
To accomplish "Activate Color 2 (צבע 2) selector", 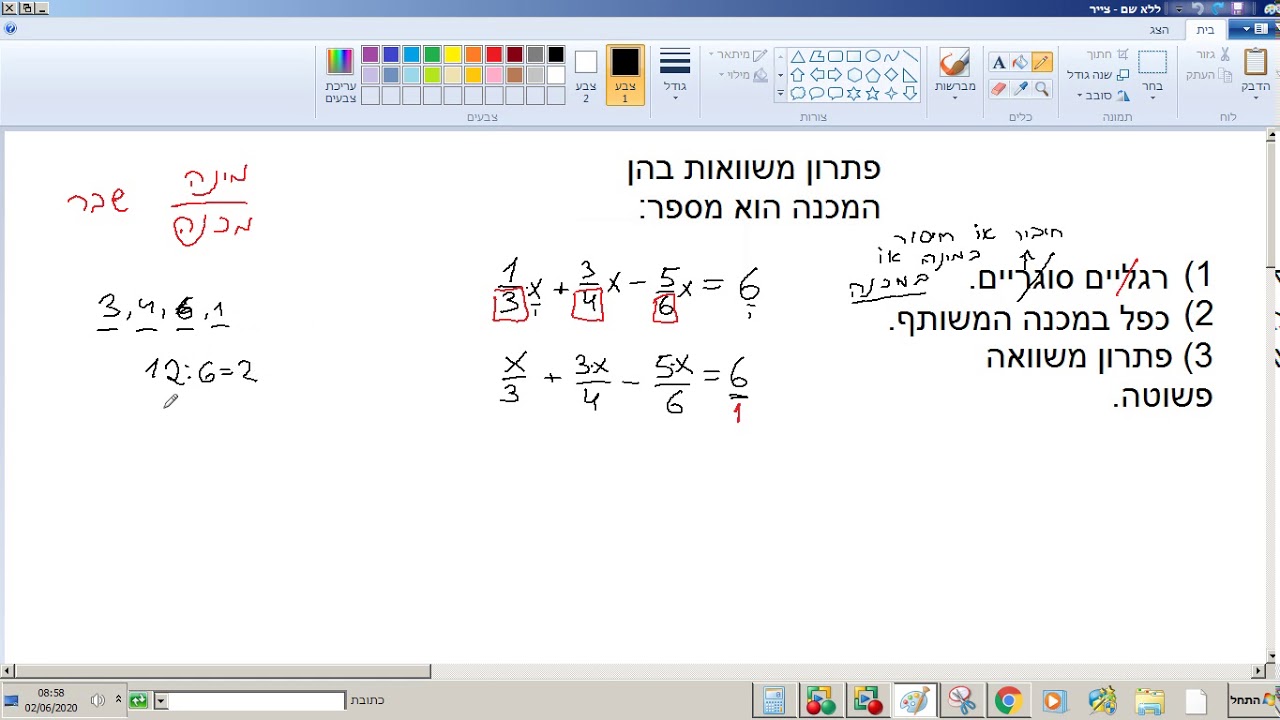I will pos(586,75).
